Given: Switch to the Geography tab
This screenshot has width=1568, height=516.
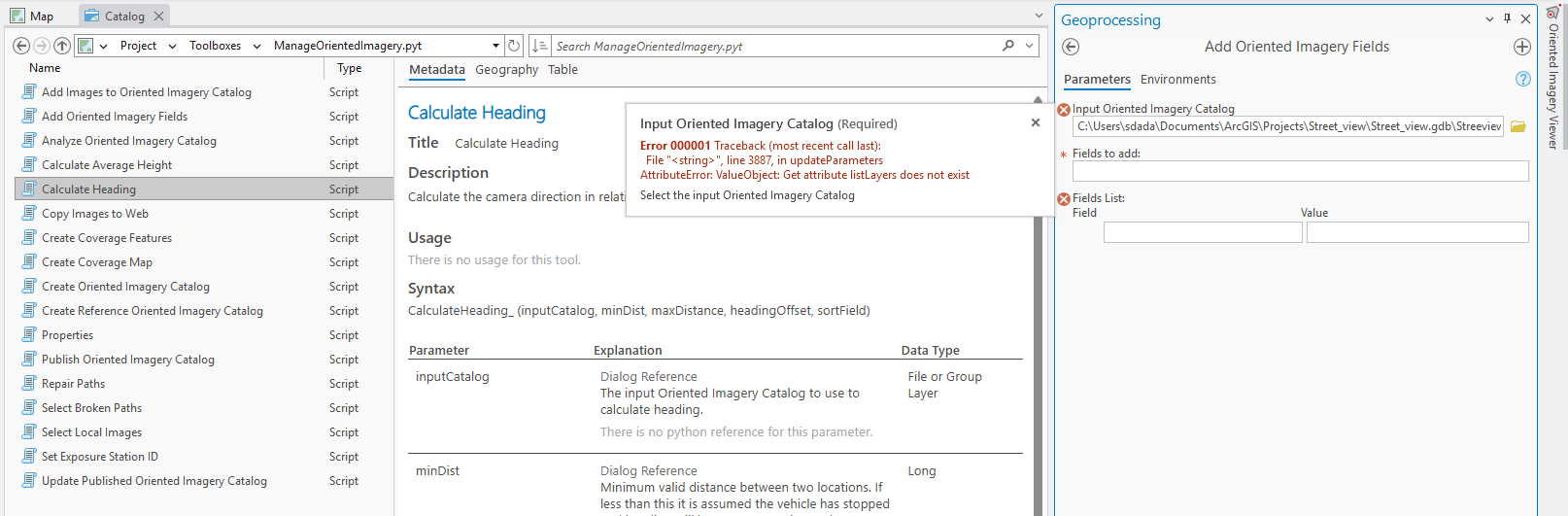Looking at the screenshot, I should click(506, 70).
